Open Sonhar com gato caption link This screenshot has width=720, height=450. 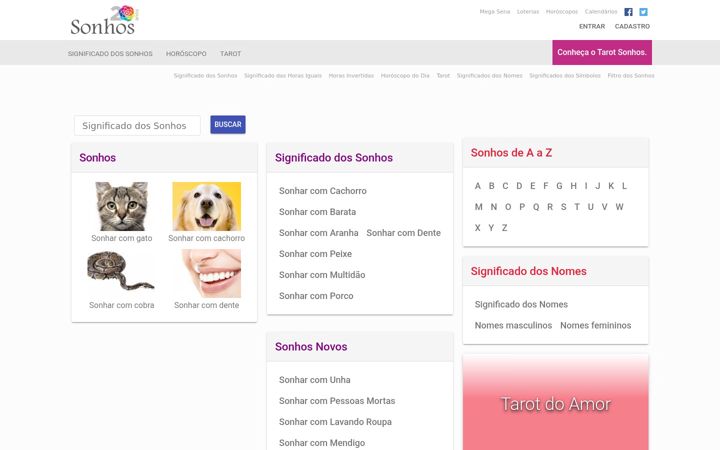tap(122, 238)
